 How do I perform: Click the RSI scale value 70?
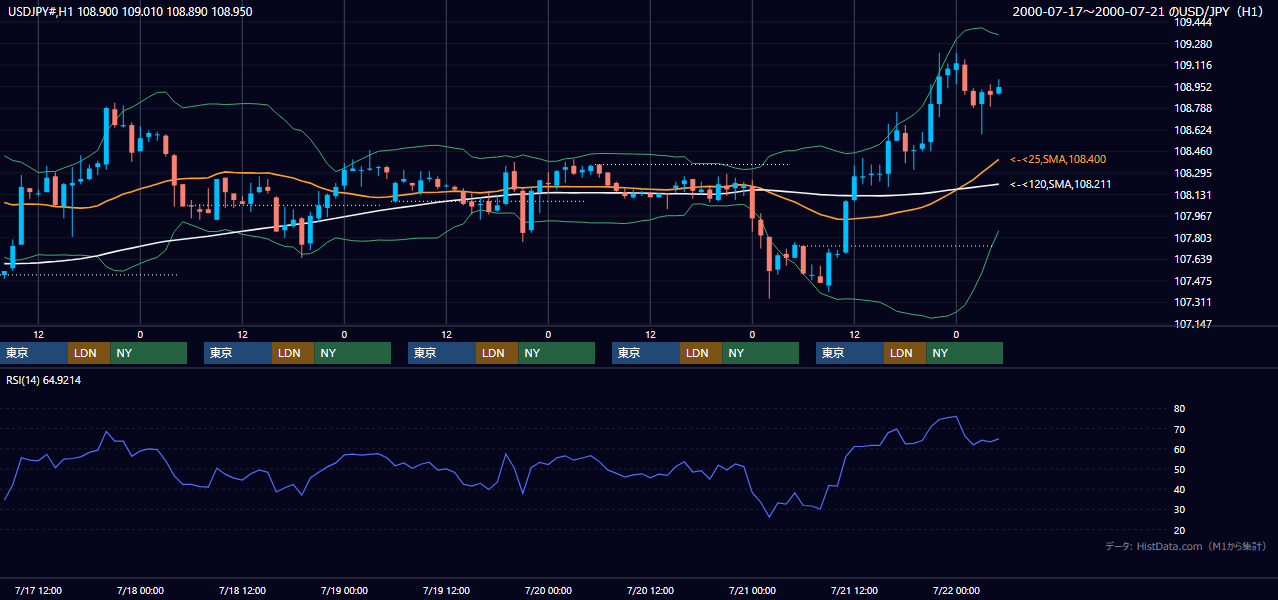(1180, 429)
